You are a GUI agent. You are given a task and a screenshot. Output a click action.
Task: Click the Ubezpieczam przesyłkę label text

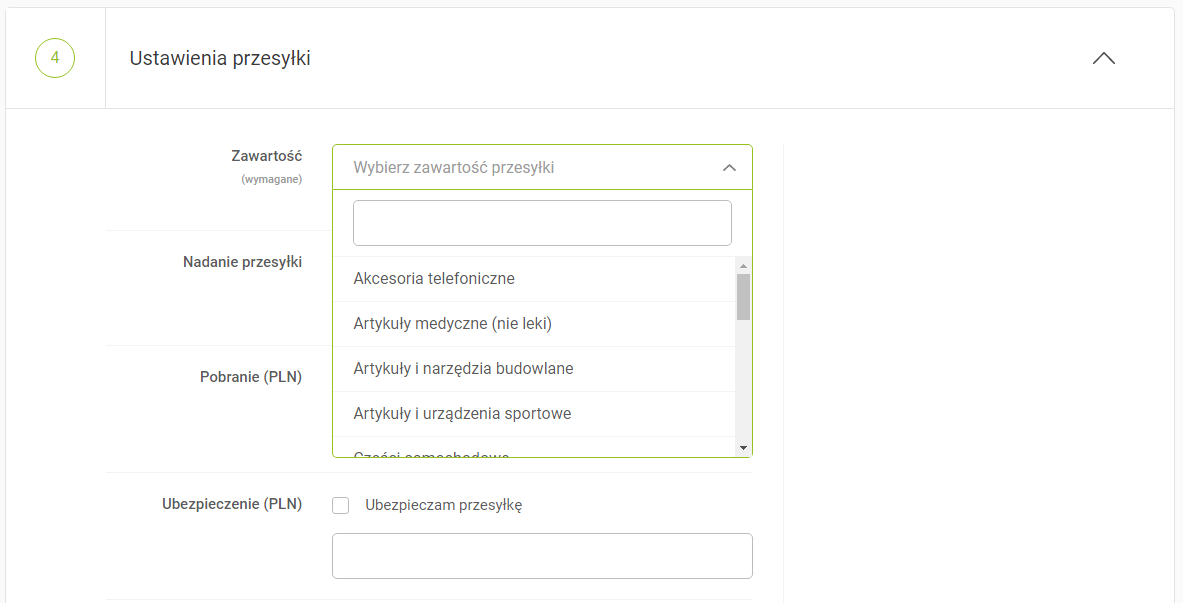444,505
